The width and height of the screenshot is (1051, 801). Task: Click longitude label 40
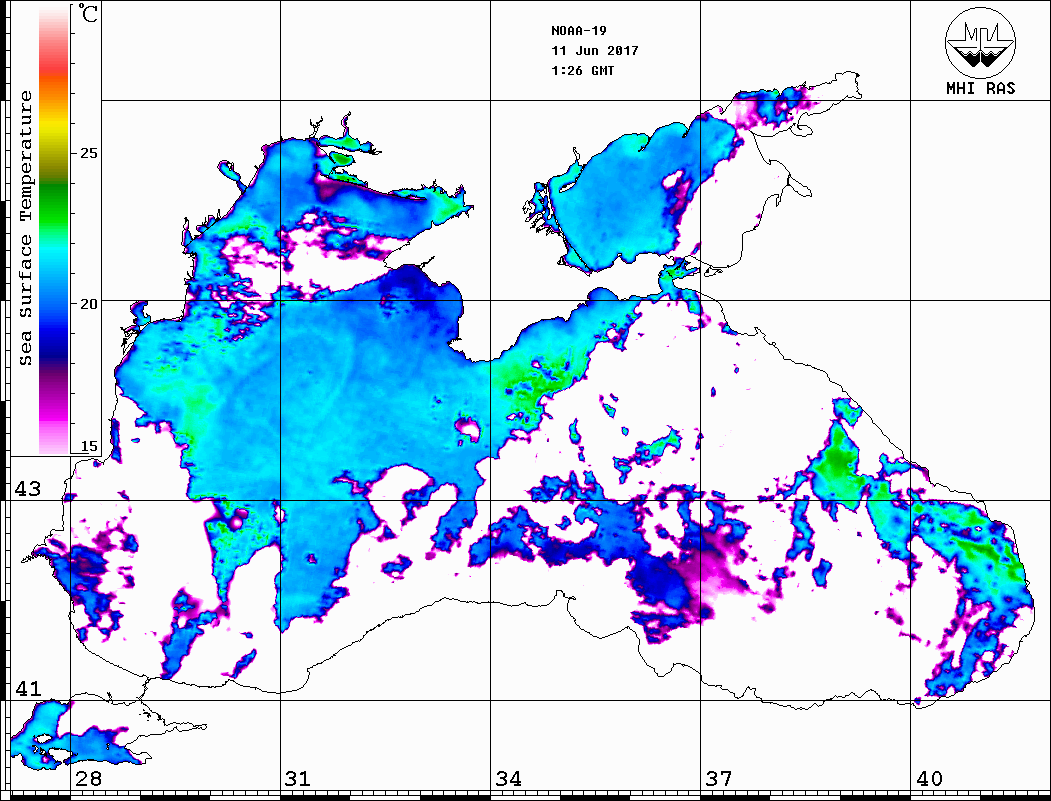(930, 779)
